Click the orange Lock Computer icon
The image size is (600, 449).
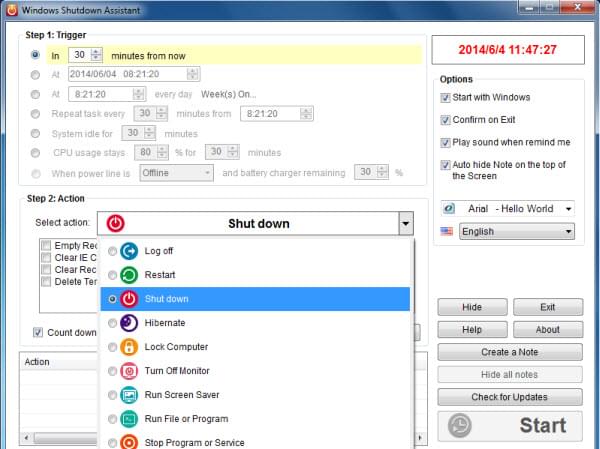[129, 347]
